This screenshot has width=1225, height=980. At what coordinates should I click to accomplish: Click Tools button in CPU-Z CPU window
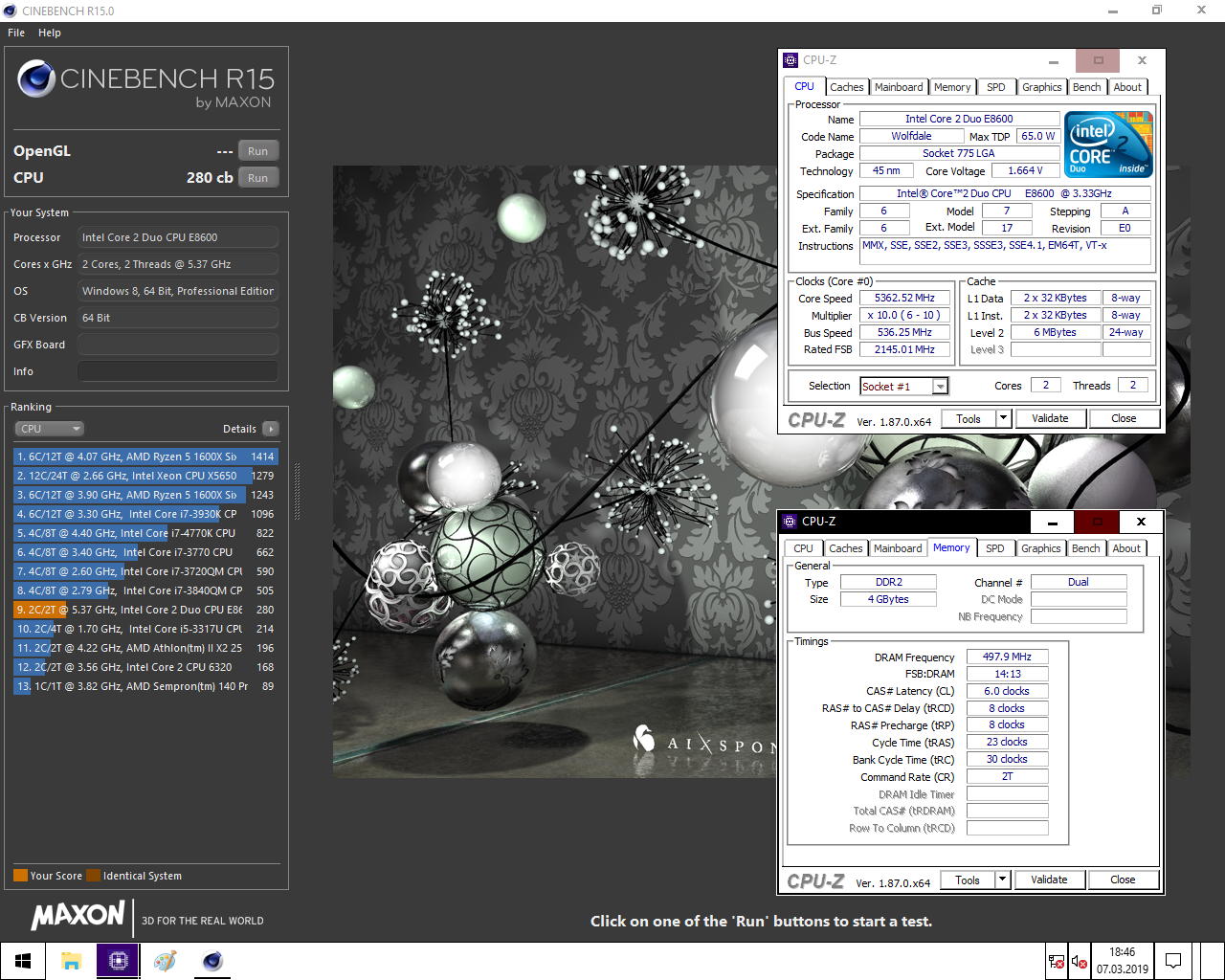[x=969, y=418]
